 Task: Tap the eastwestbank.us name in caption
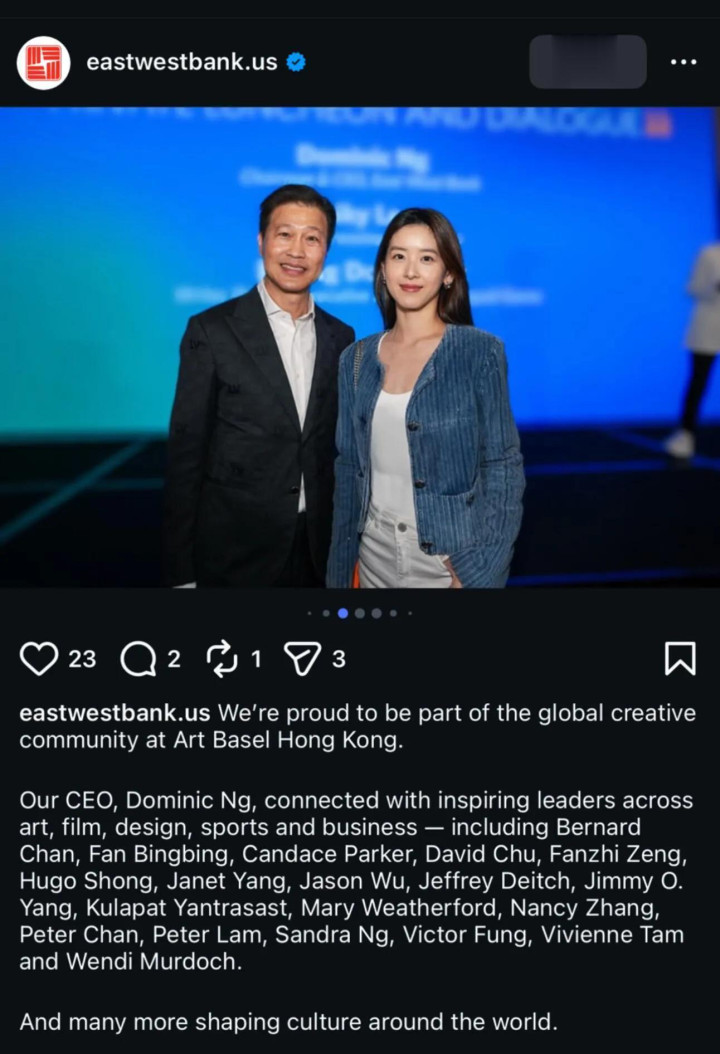click(114, 713)
